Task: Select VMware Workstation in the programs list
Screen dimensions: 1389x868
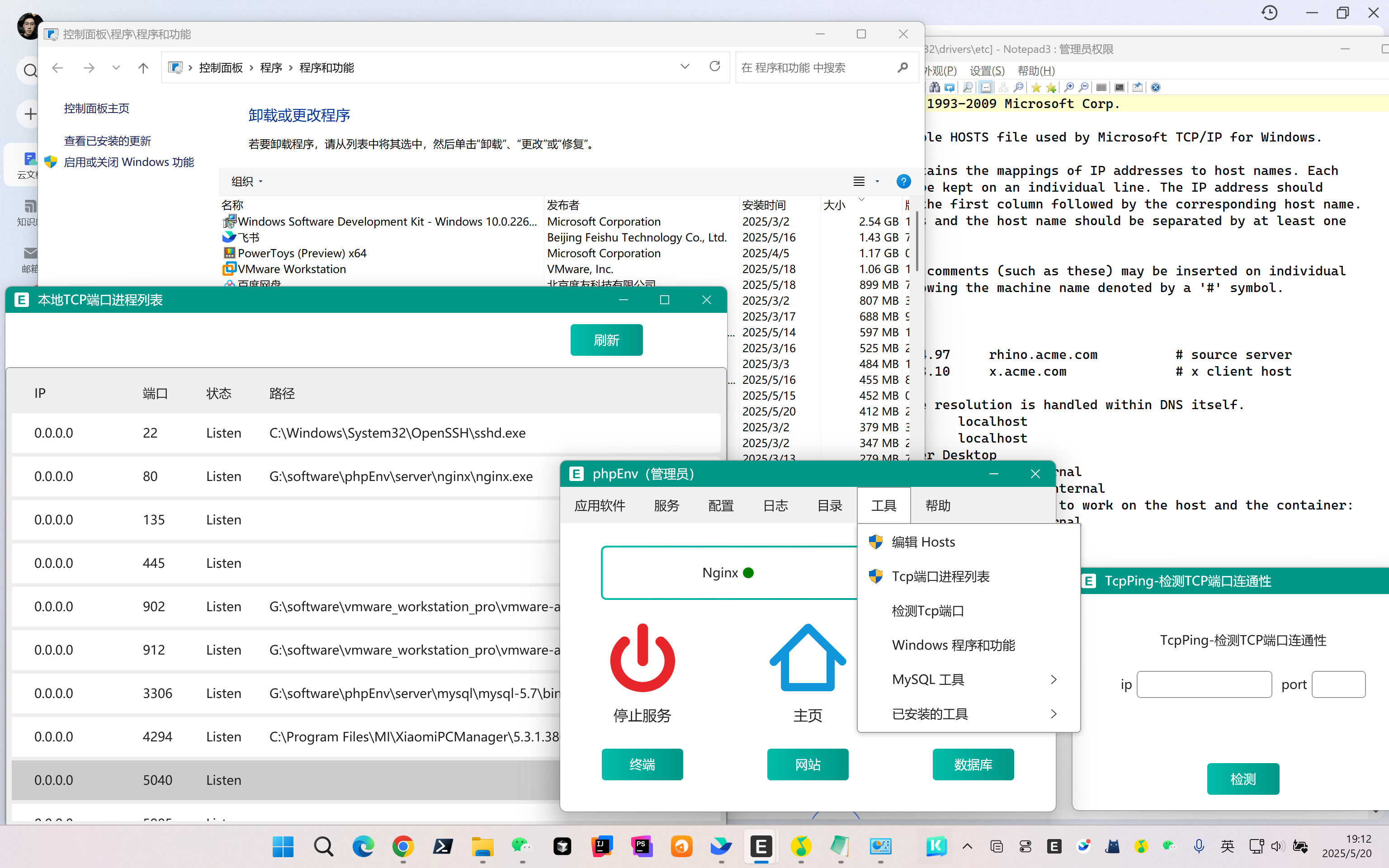Action: click(x=292, y=269)
